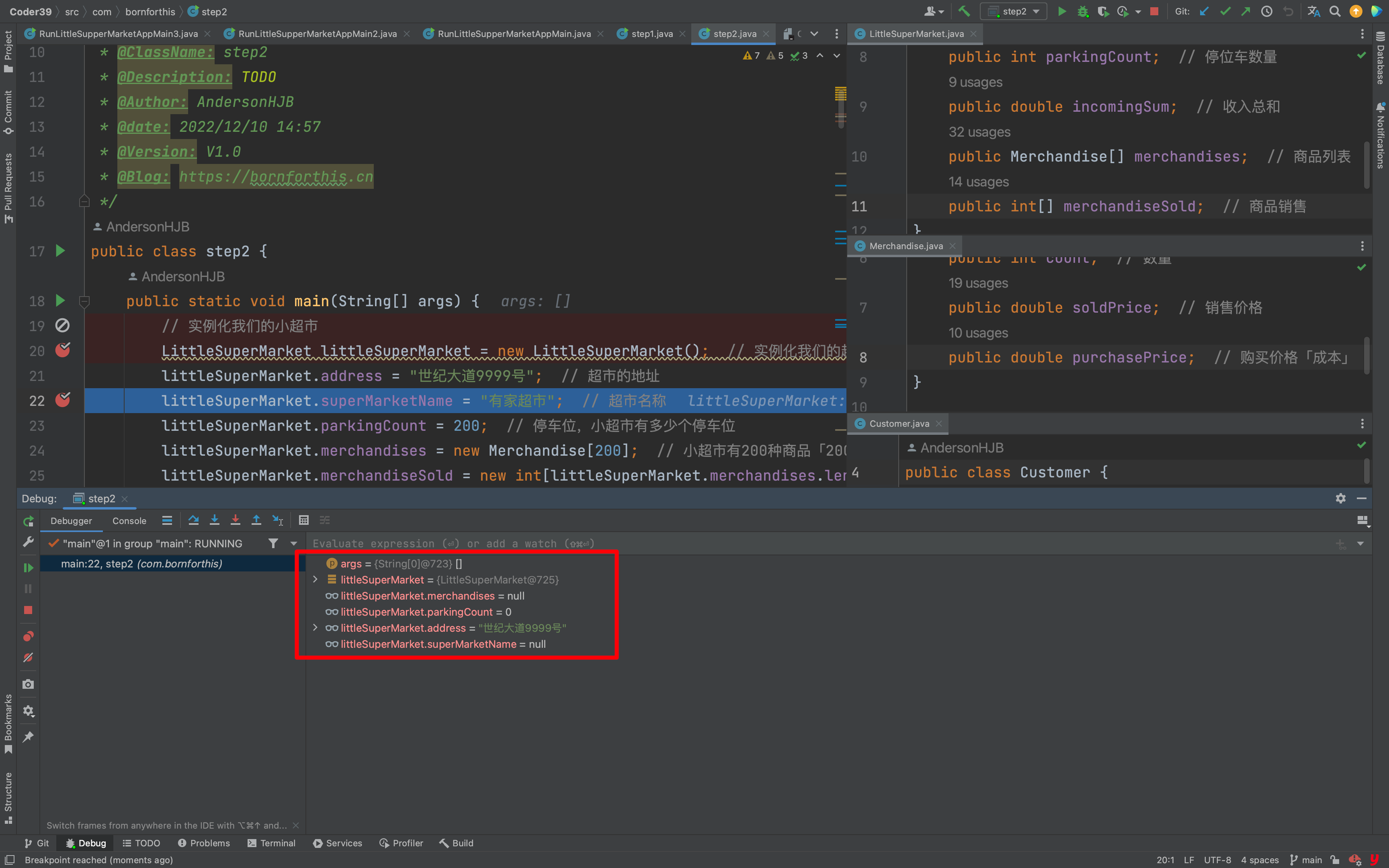1389x868 pixels.
Task: Expand the littleSuperMarket variable node
Action: point(315,580)
